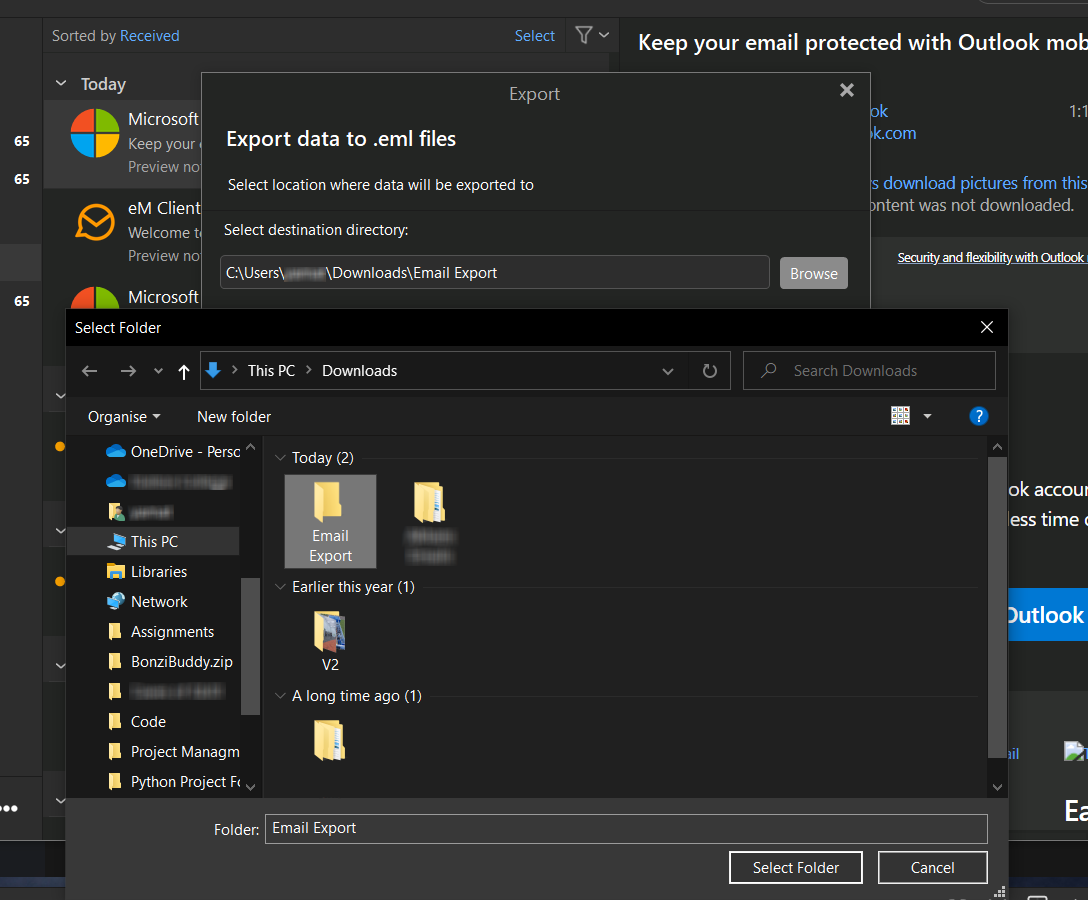Open recent locations chevron beside forward arrow
Image resolution: width=1088 pixels, height=900 pixels.
(158, 371)
